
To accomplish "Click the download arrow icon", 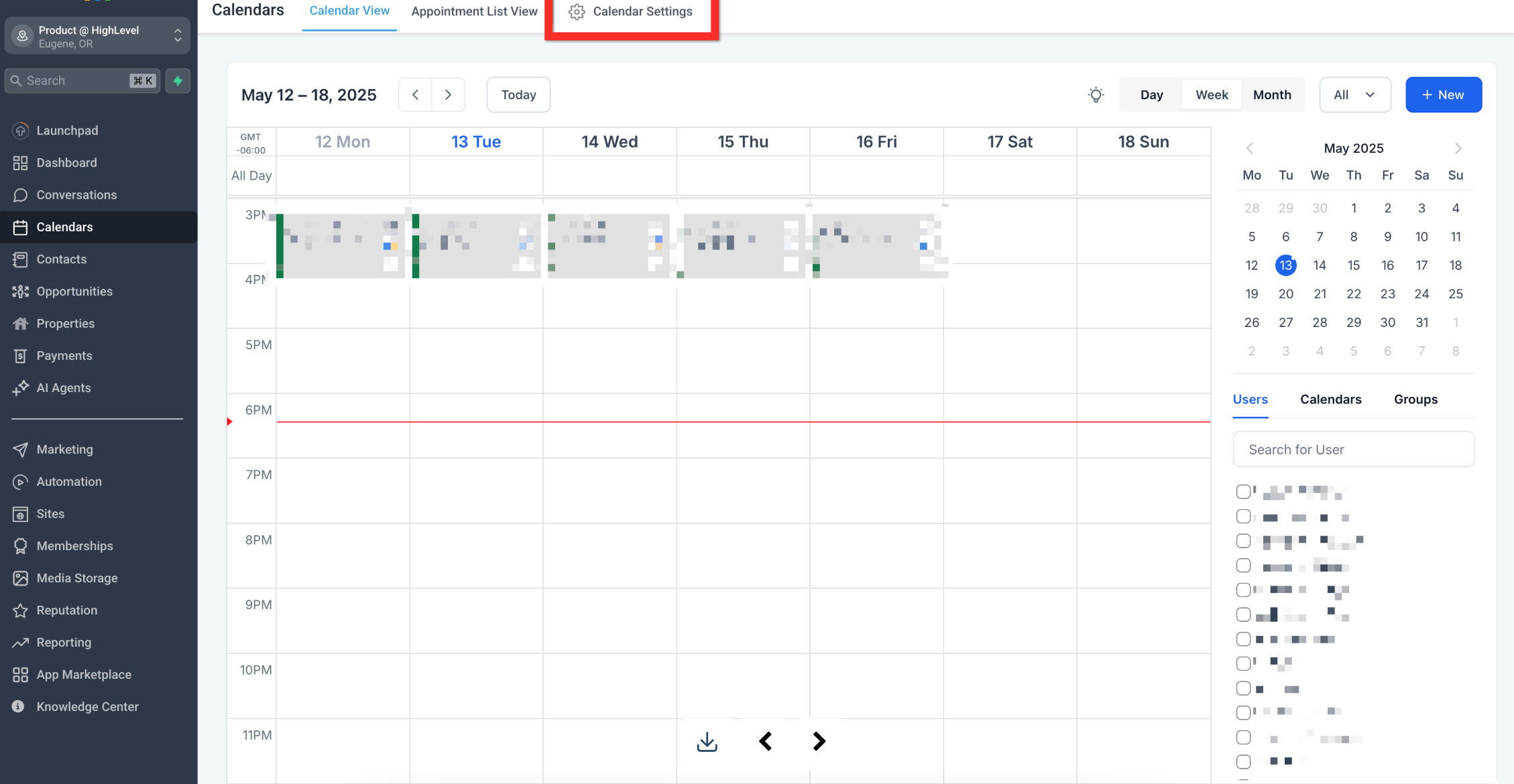I will tap(707, 741).
